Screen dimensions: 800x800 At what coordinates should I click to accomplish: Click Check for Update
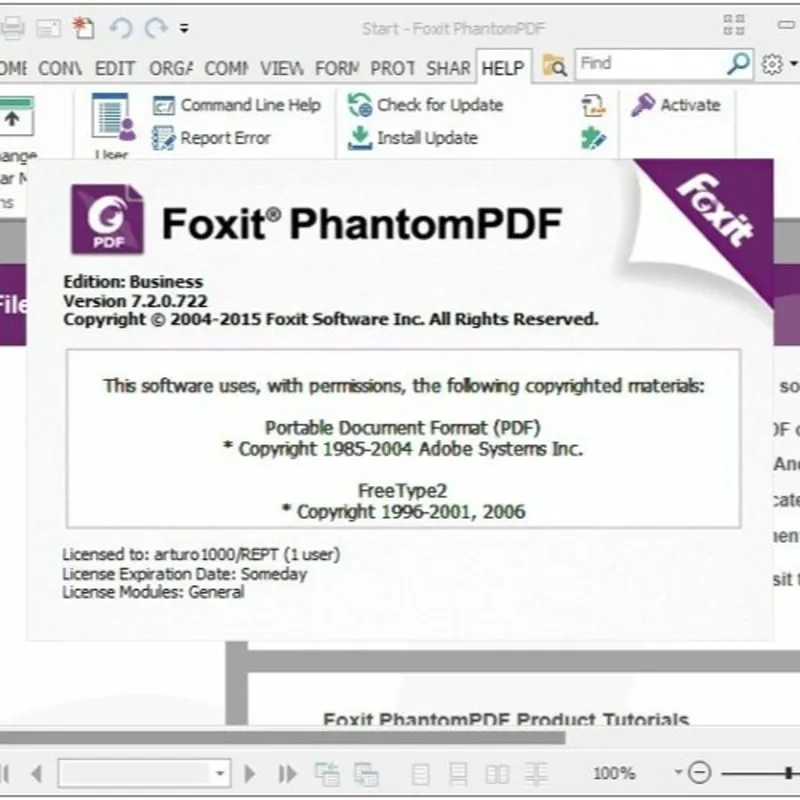click(426, 105)
